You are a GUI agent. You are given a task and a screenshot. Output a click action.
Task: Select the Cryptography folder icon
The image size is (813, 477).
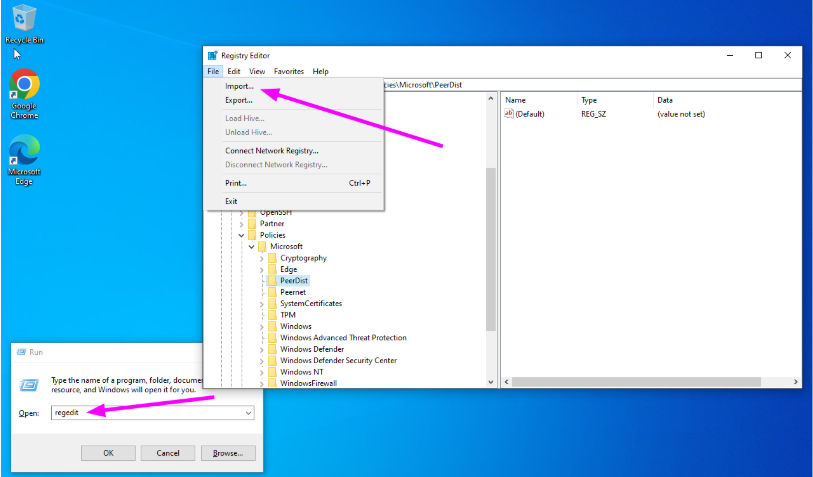[273, 258]
